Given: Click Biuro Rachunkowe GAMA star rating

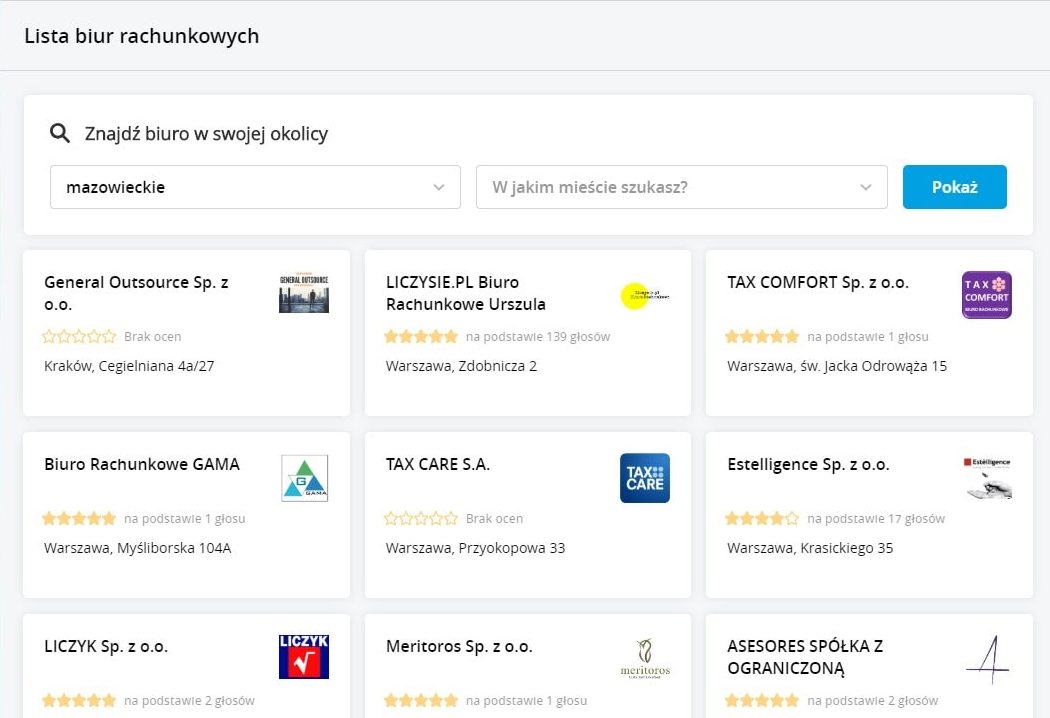Looking at the screenshot, I should click(x=79, y=518).
